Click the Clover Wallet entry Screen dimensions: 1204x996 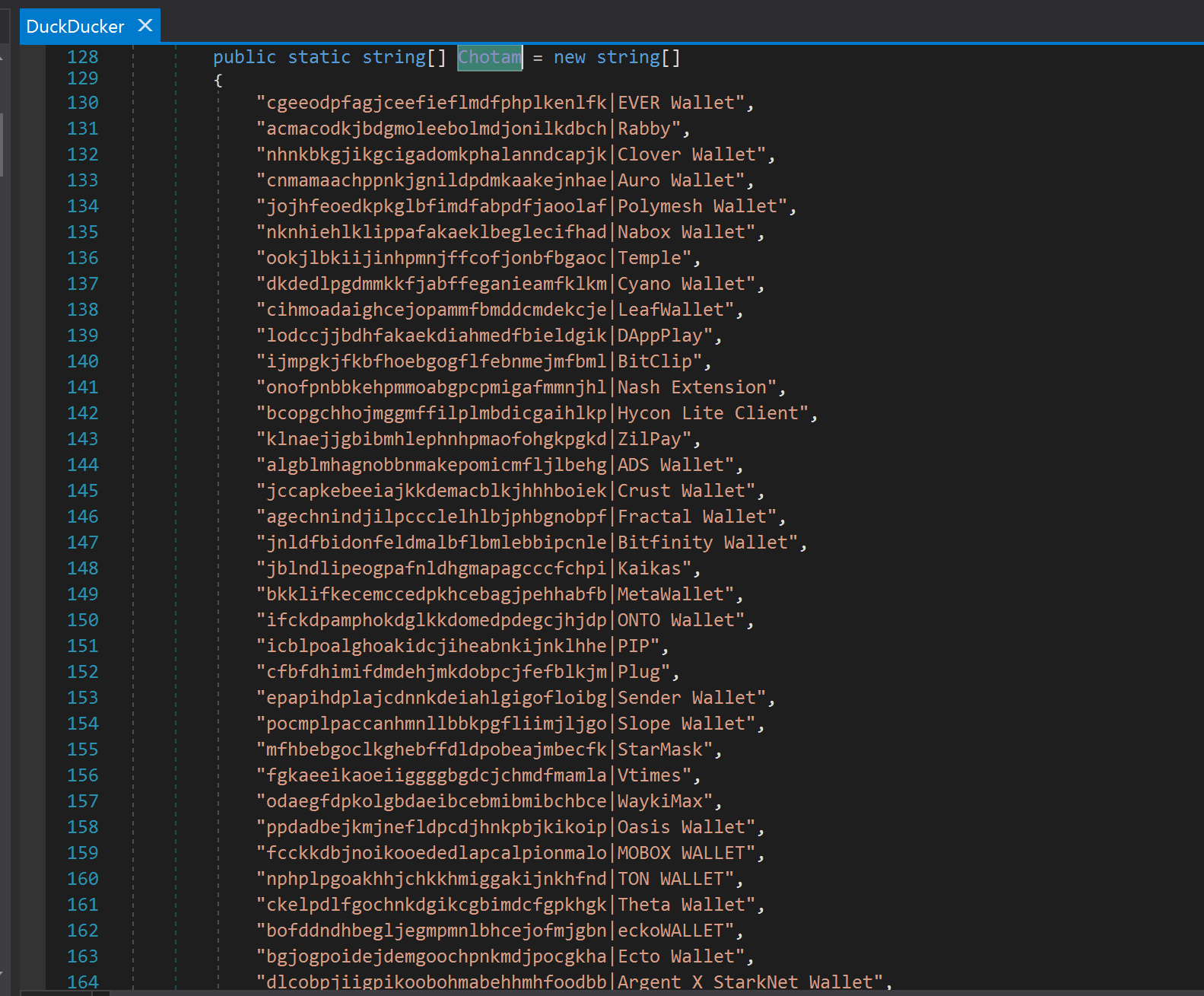(x=516, y=154)
